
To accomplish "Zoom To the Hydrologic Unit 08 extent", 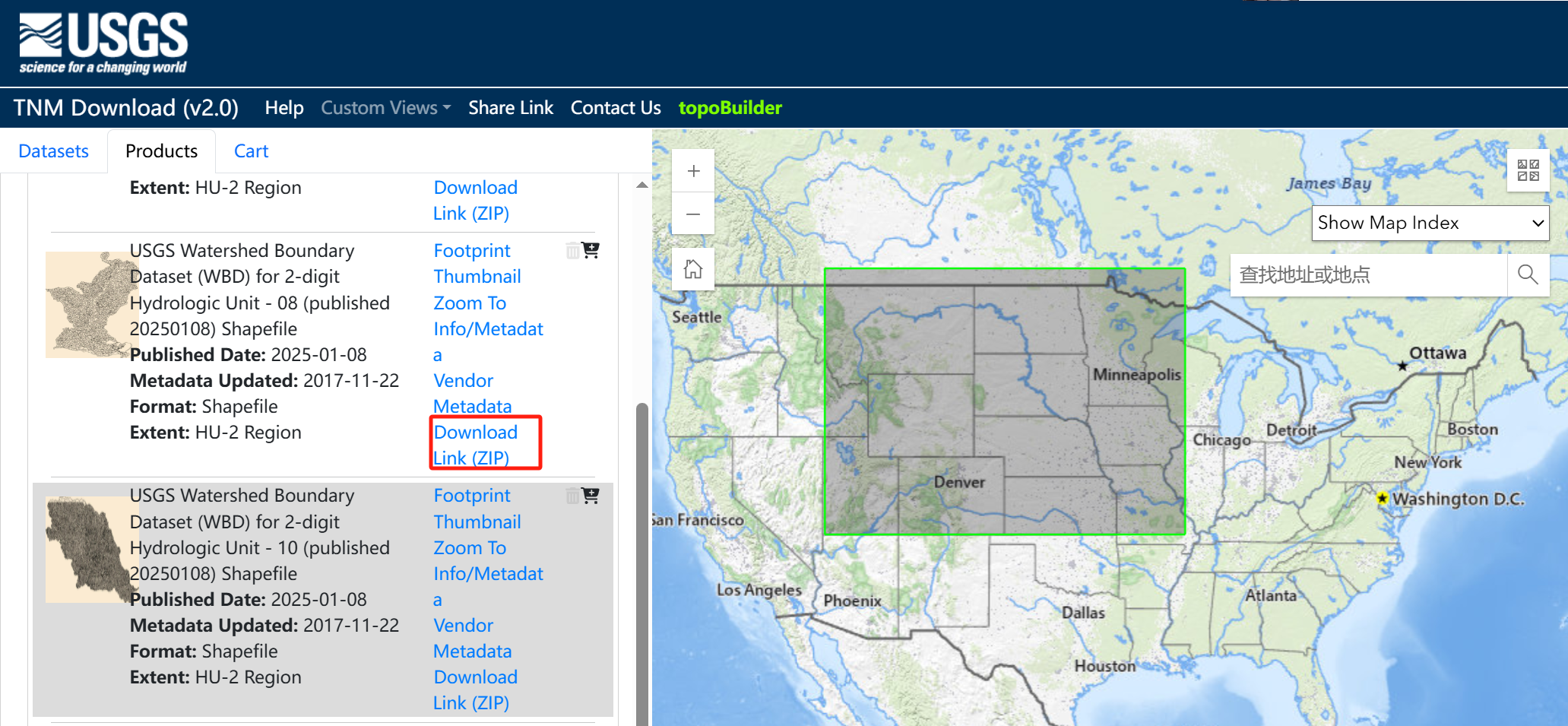I will pos(470,303).
